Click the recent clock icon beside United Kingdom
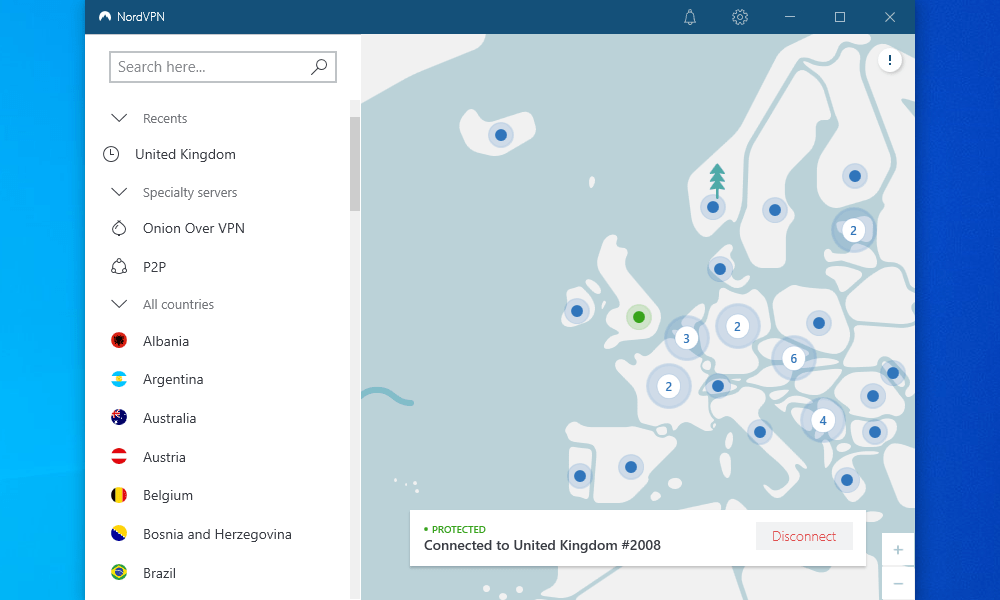Image resolution: width=1000 pixels, height=600 pixels. click(x=111, y=154)
